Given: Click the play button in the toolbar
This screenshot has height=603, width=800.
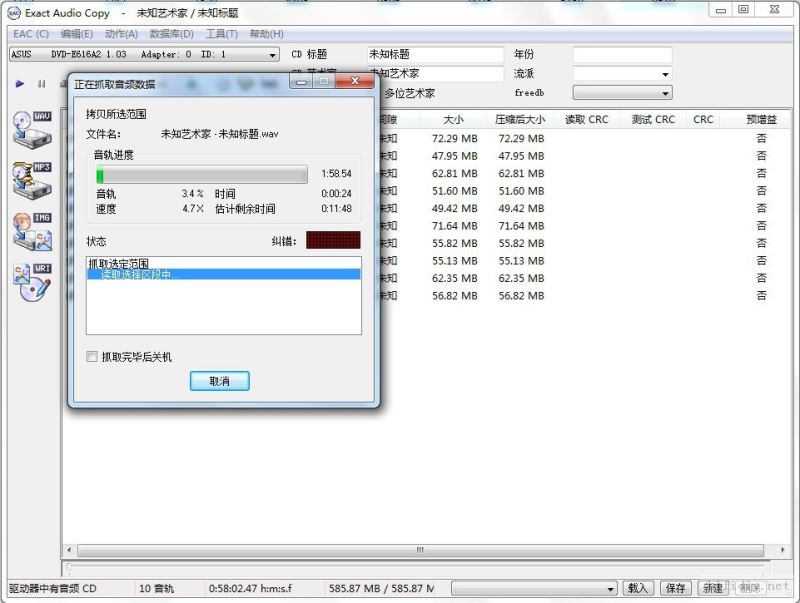Looking at the screenshot, I should click(20, 84).
